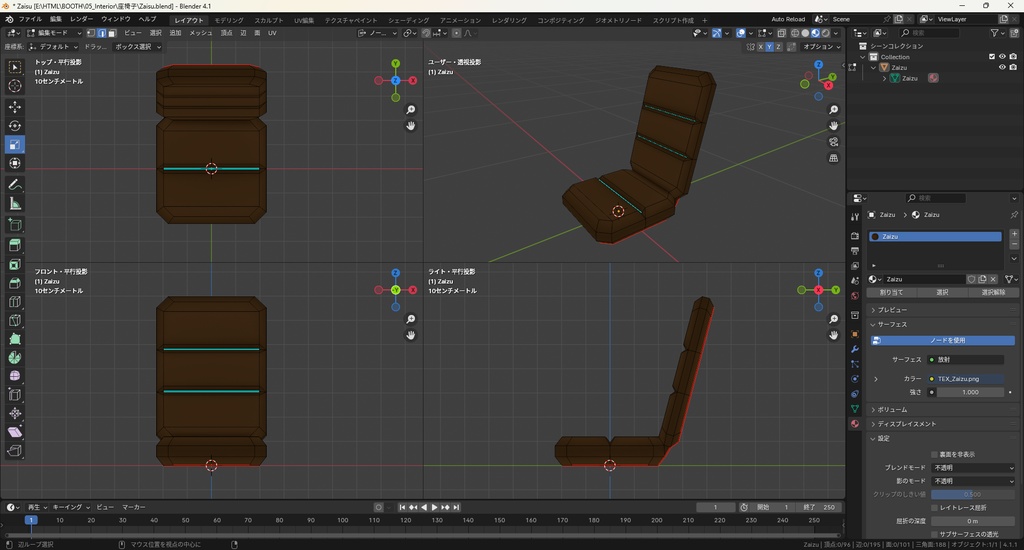Image resolution: width=1024 pixels, height=550 pixels.
Task: Toggle the レイトレース屈折 checkbox
Action: (x=935, y=508)
